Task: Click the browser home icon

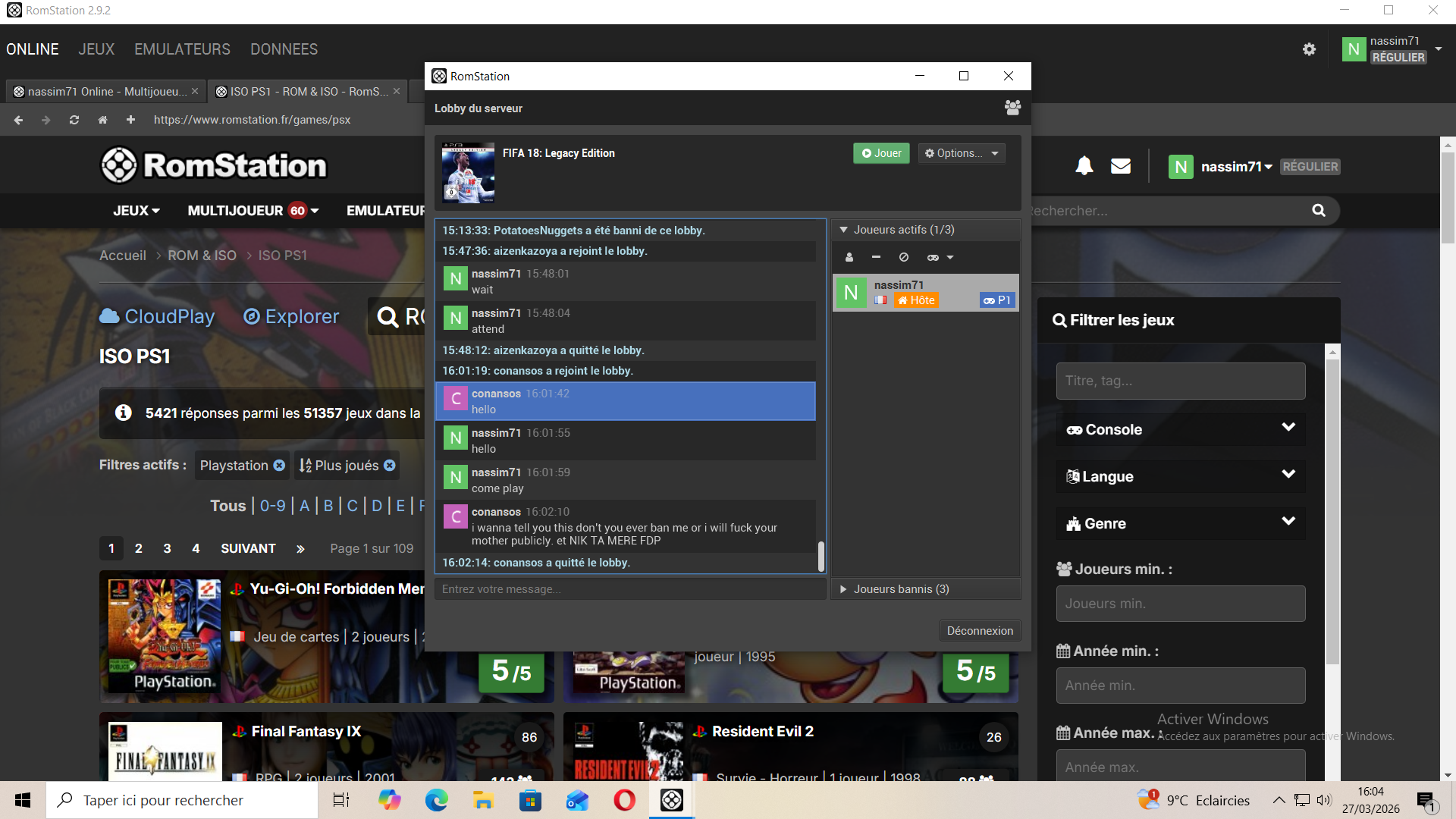Action: pos(102,120)
